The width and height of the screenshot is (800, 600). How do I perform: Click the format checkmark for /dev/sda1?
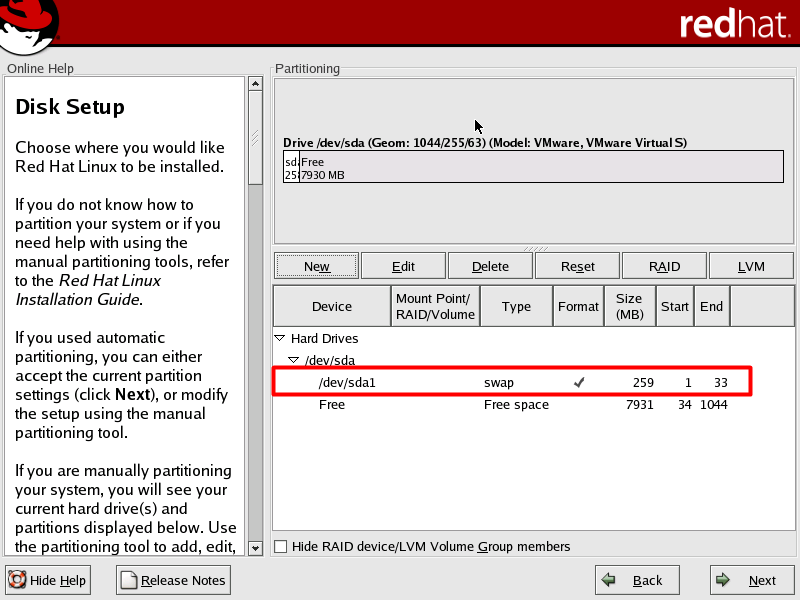(x=579, y=382)
